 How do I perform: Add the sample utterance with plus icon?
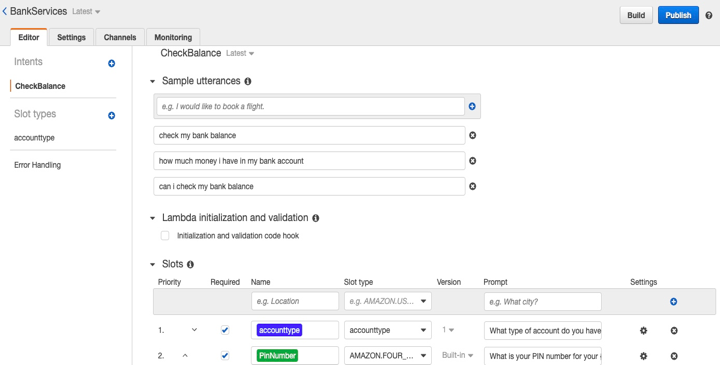click(x=472, y=107)
